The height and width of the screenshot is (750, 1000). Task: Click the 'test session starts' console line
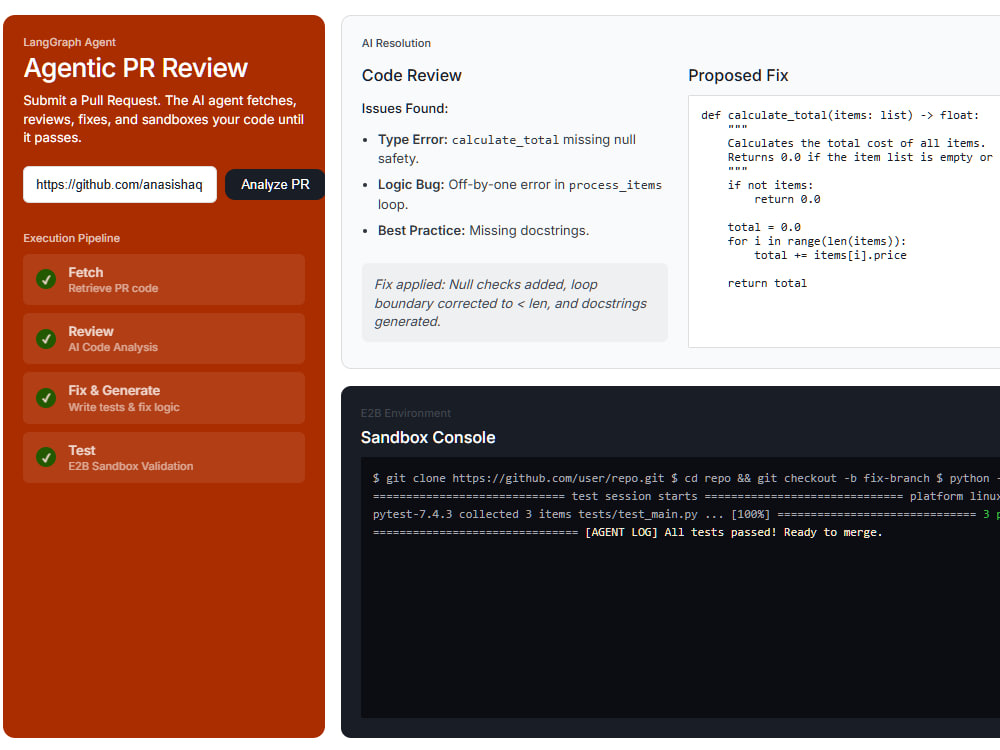[x=686, y=496]
